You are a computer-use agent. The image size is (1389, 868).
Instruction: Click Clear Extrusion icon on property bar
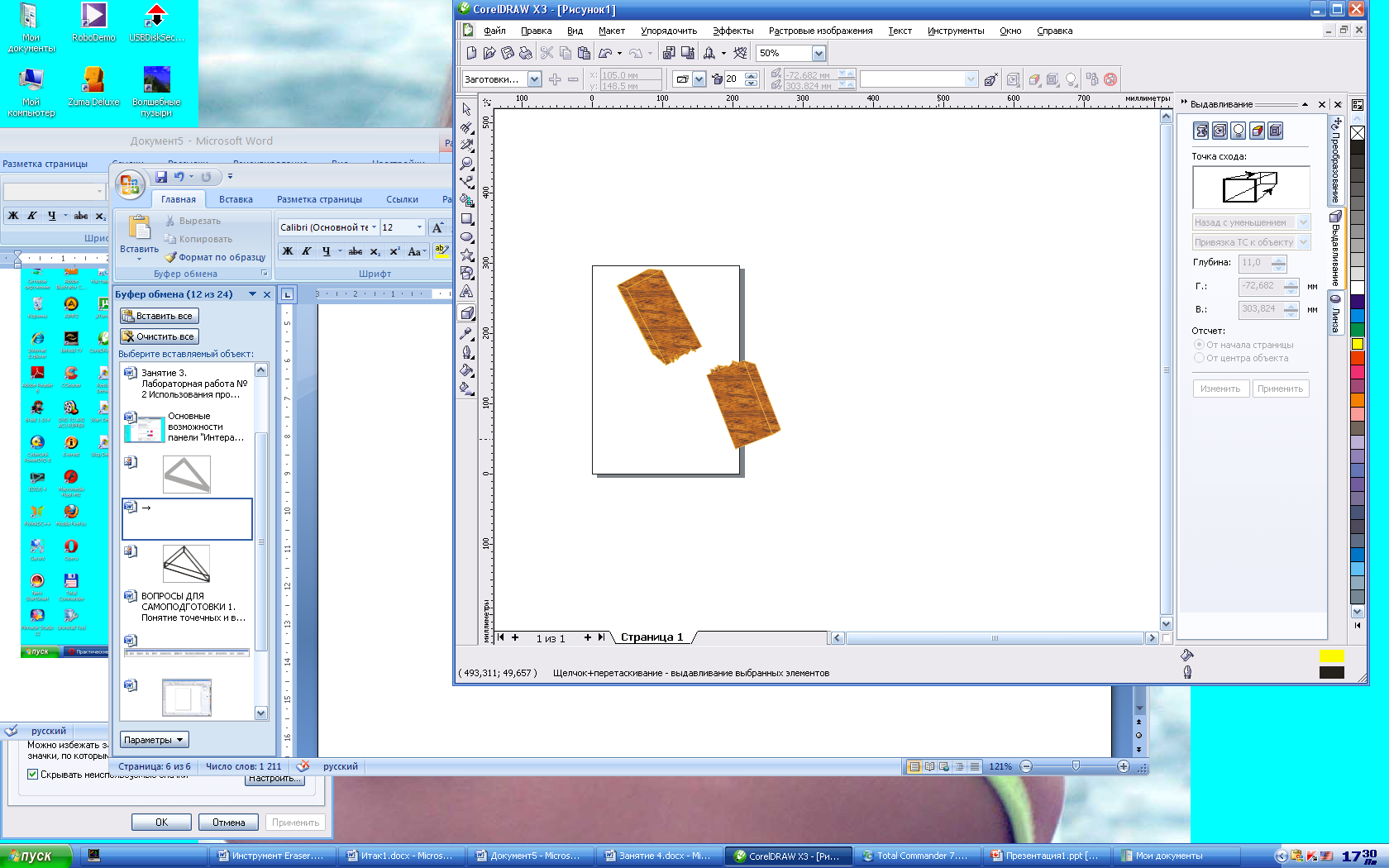(x=1110, y=79)
